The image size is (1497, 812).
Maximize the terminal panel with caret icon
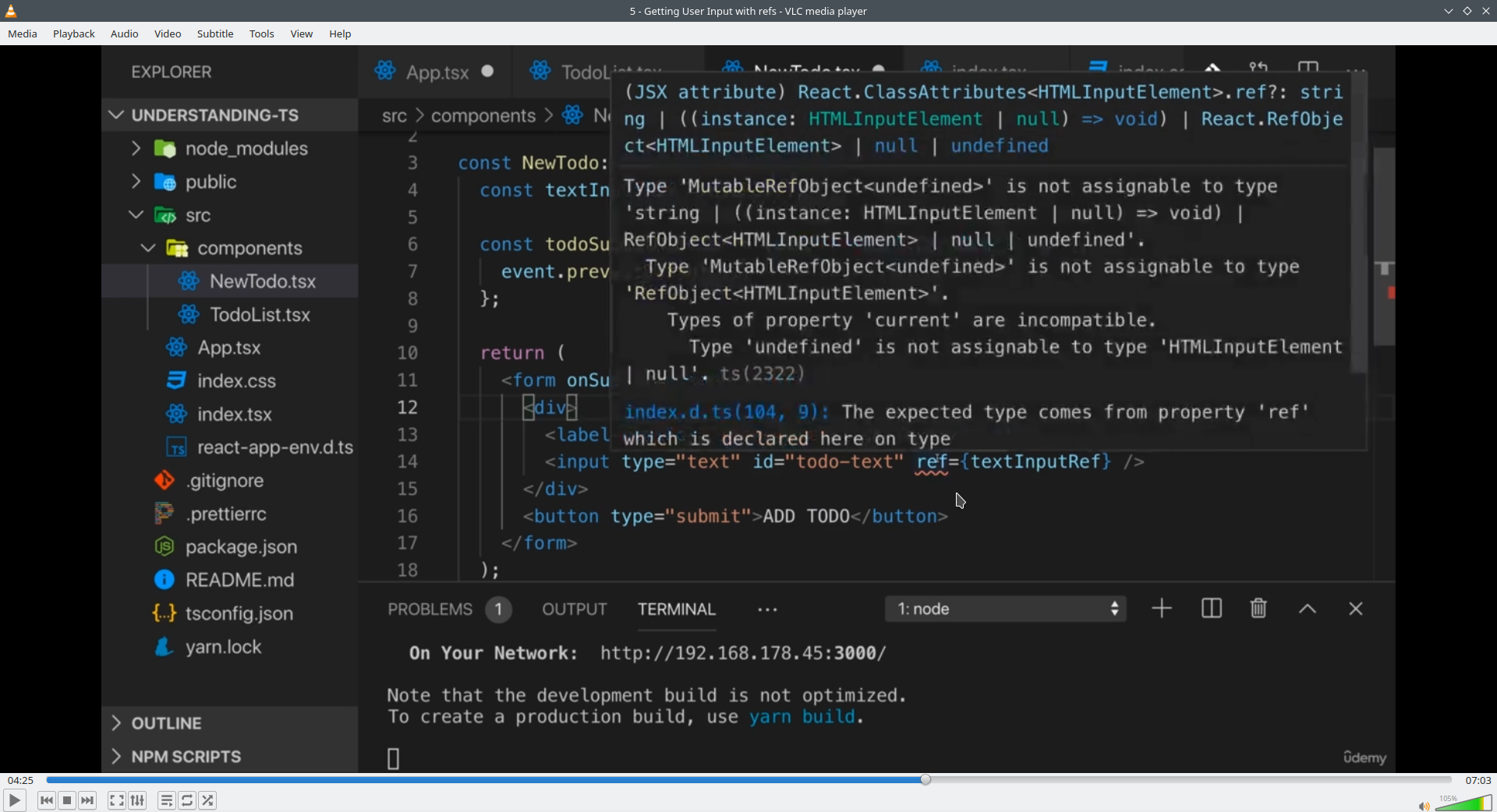click(1308, 609)
